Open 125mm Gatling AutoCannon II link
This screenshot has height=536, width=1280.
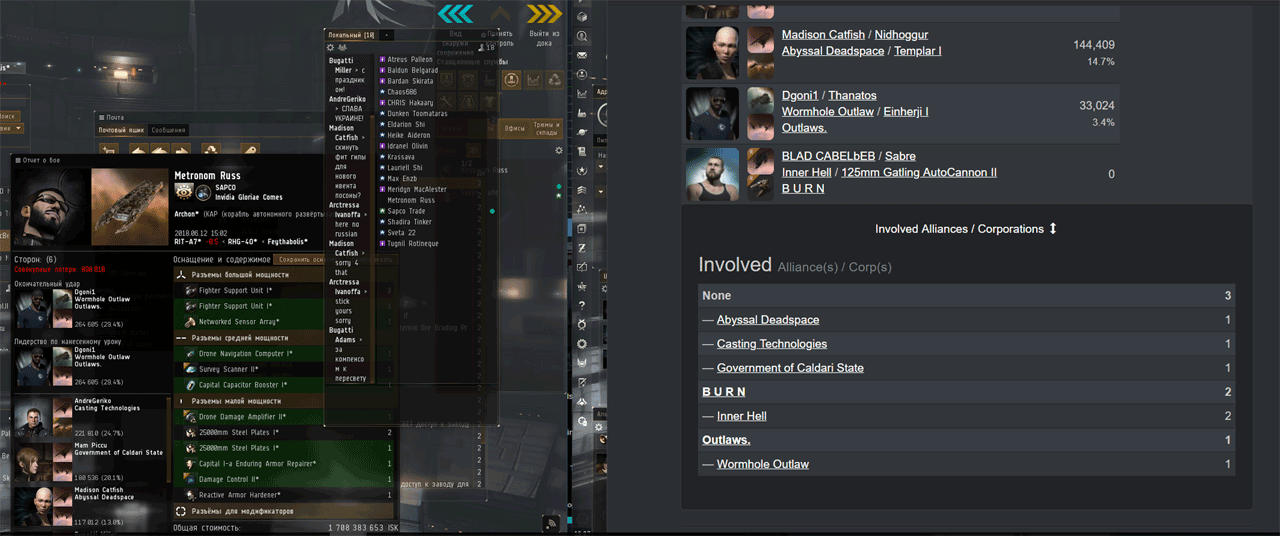click(919, 173)
